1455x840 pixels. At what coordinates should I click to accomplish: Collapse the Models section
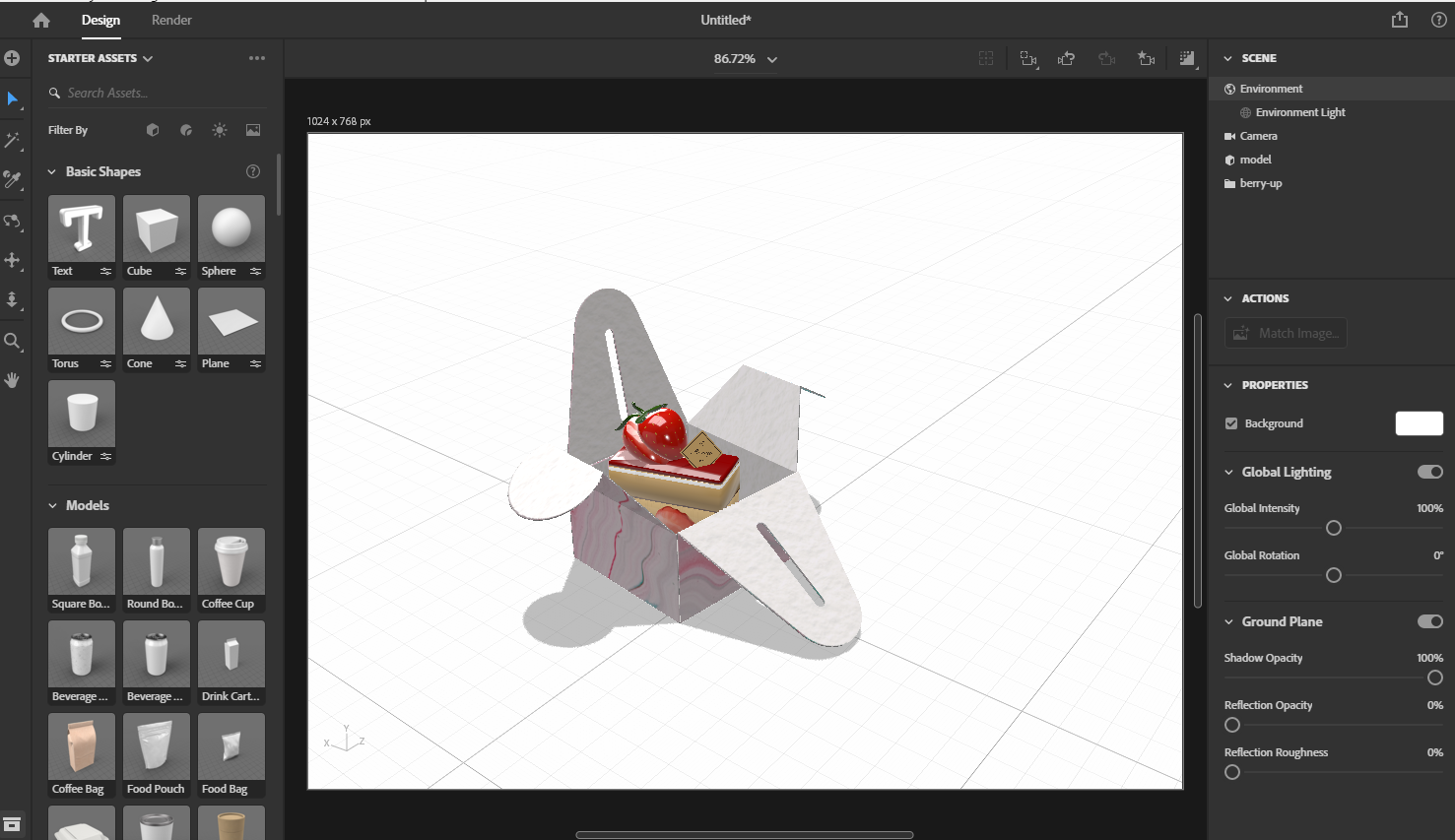tap(52, 505)
